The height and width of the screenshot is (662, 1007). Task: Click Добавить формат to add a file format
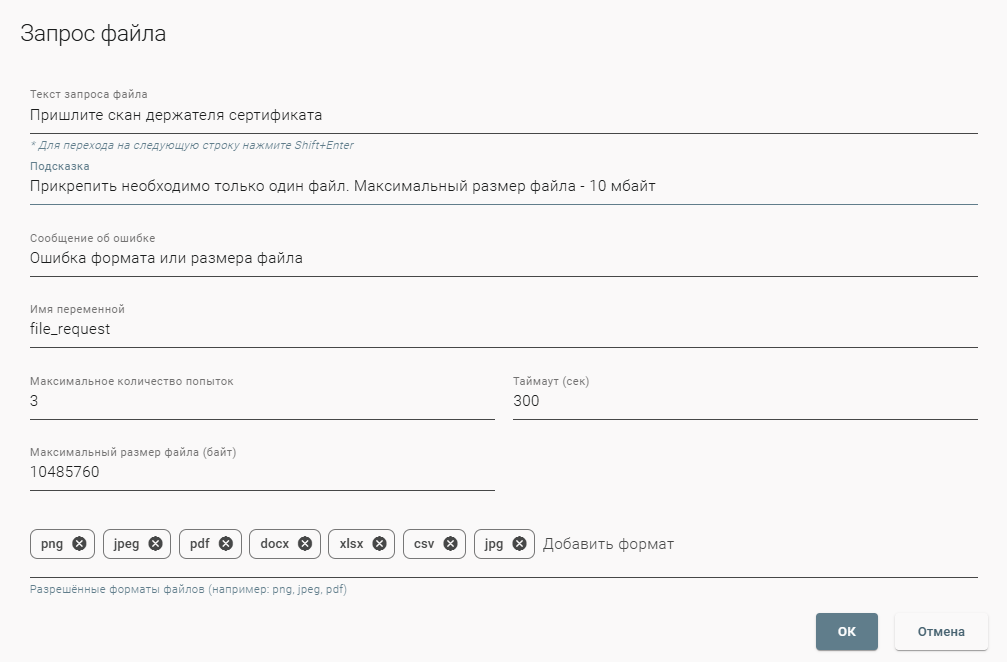point(608,545)
